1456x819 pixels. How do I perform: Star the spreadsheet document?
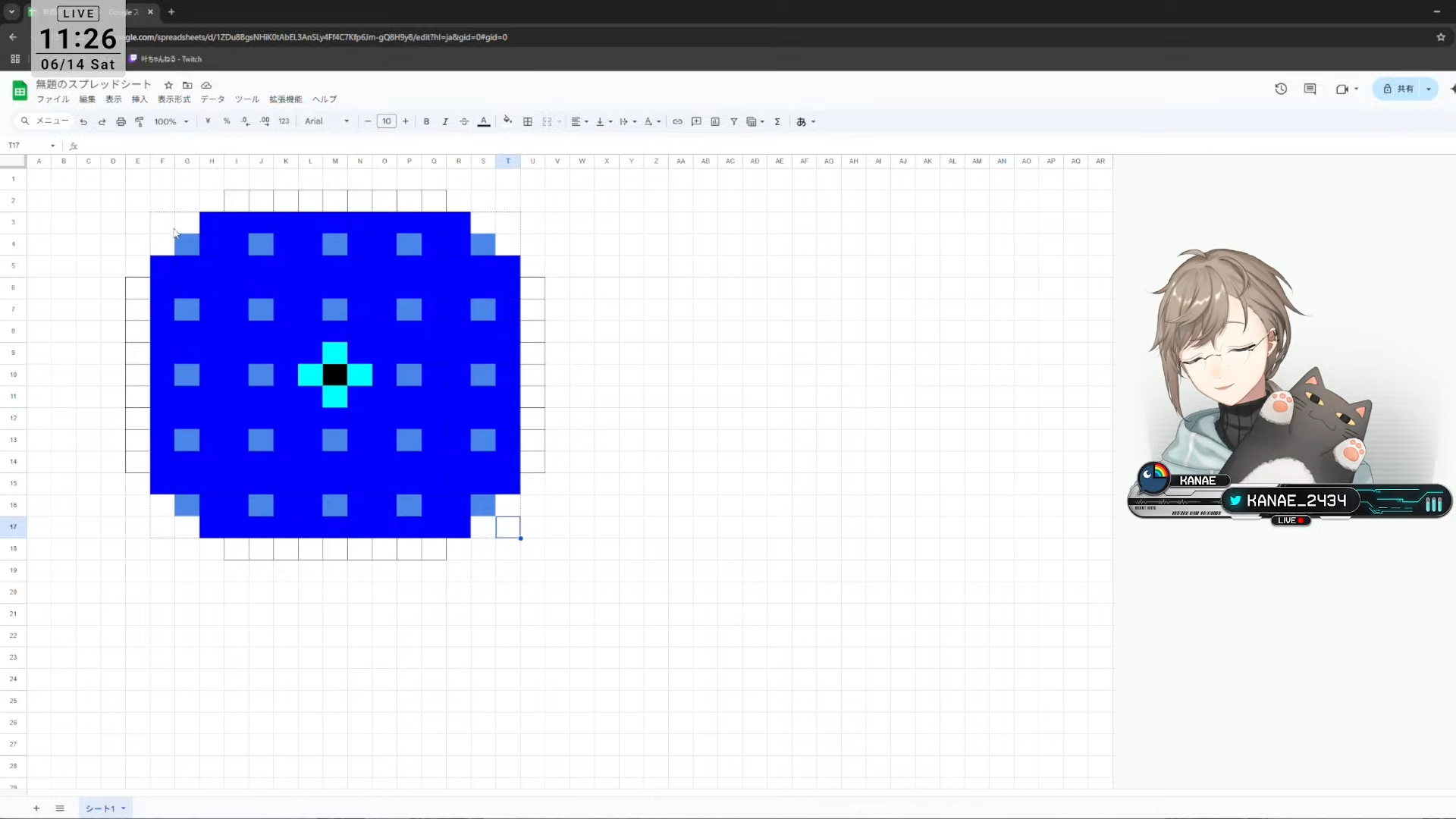(x=168, y=85)
